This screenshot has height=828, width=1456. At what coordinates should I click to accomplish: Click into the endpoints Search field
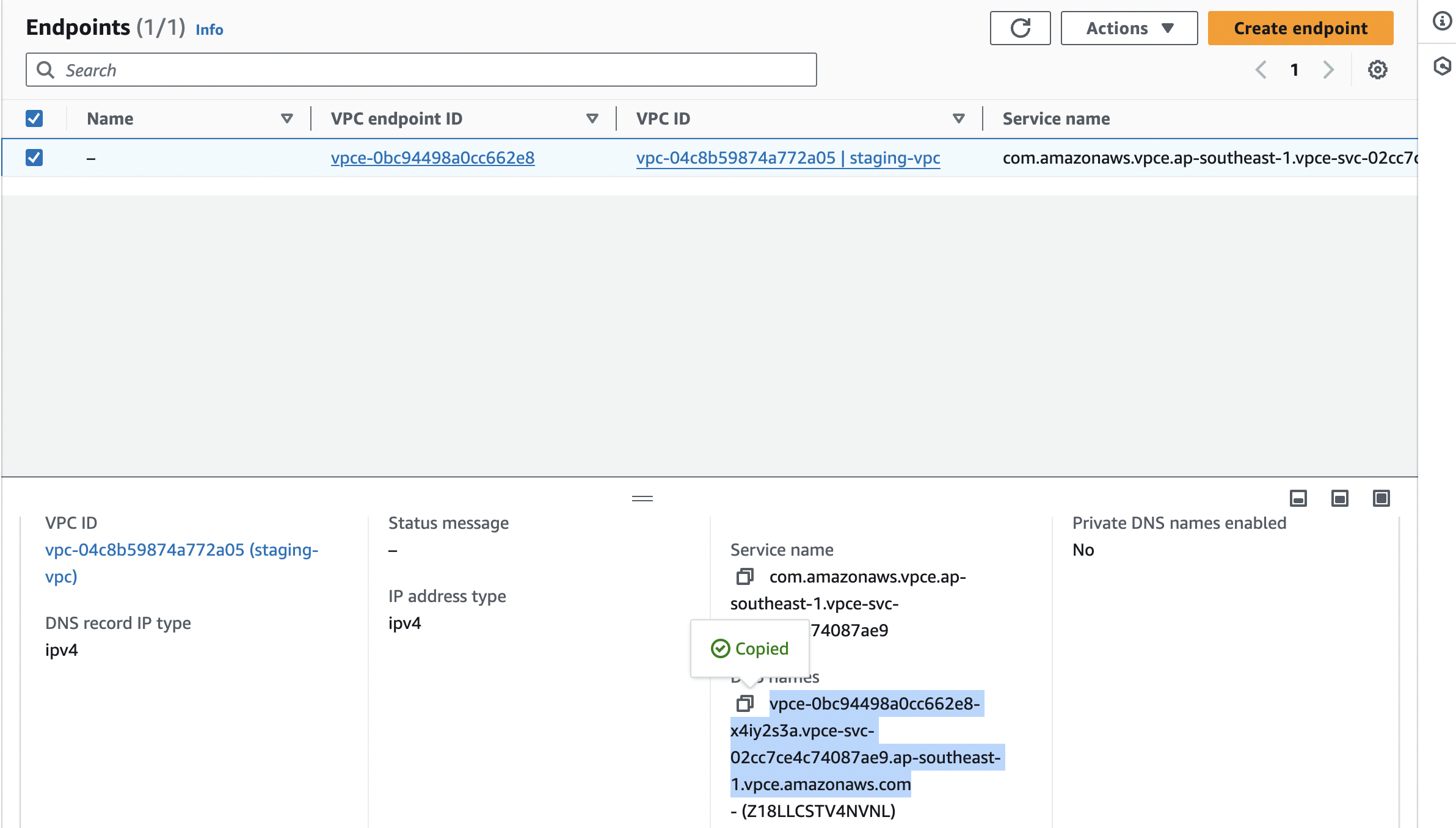[x=421, y=70]
